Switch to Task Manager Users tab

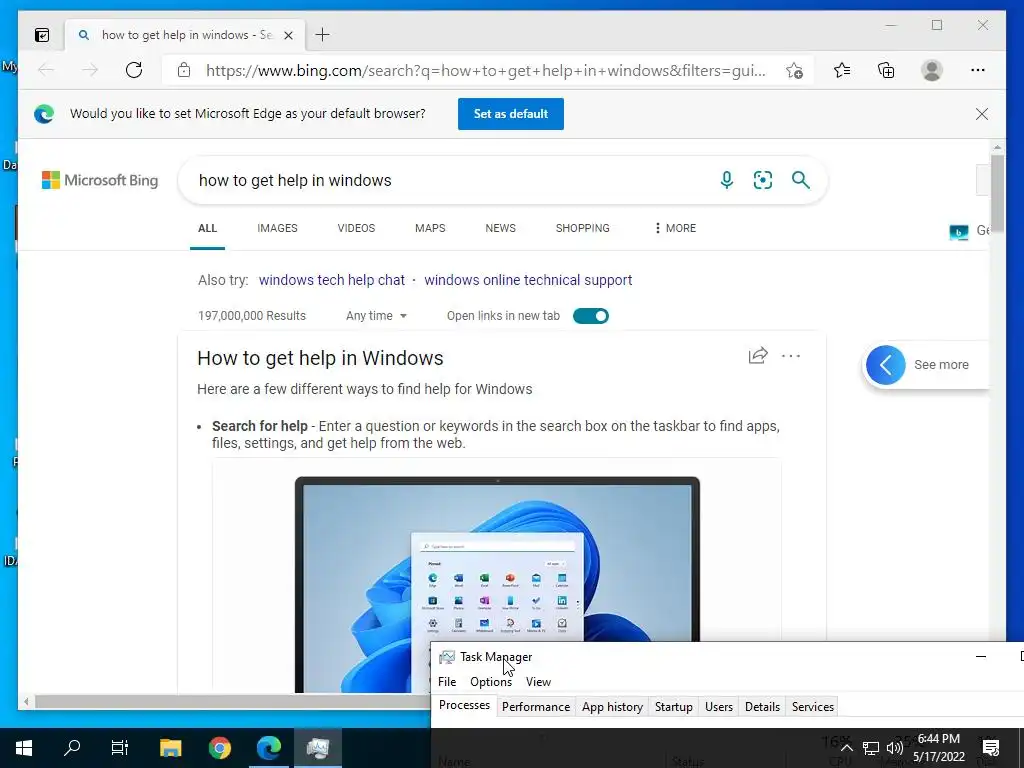click(x=718, y=707)
